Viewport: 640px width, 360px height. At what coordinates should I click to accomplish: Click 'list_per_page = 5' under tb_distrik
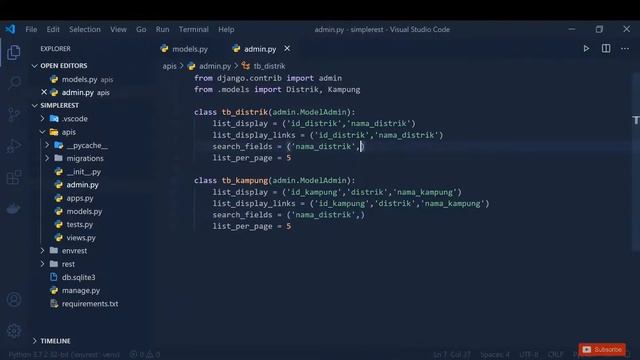click(x=251, y=158)
